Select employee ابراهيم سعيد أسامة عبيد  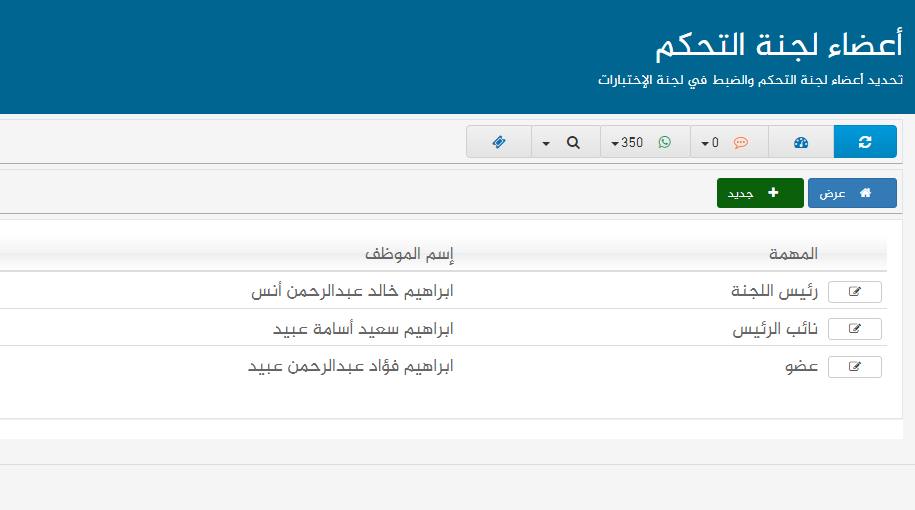pyautogui.click(x=363, y=329)
